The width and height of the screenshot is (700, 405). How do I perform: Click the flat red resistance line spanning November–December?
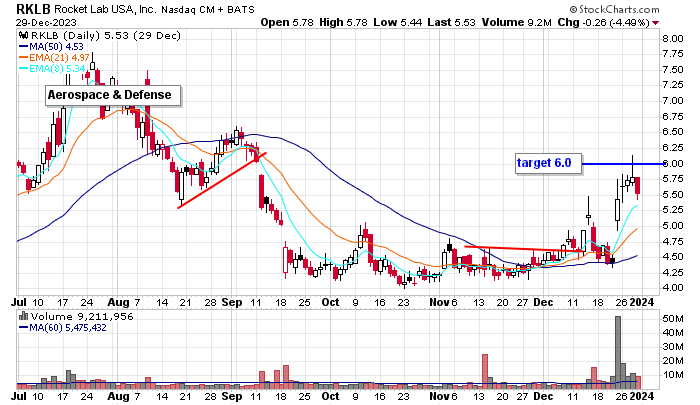[524, 248]
